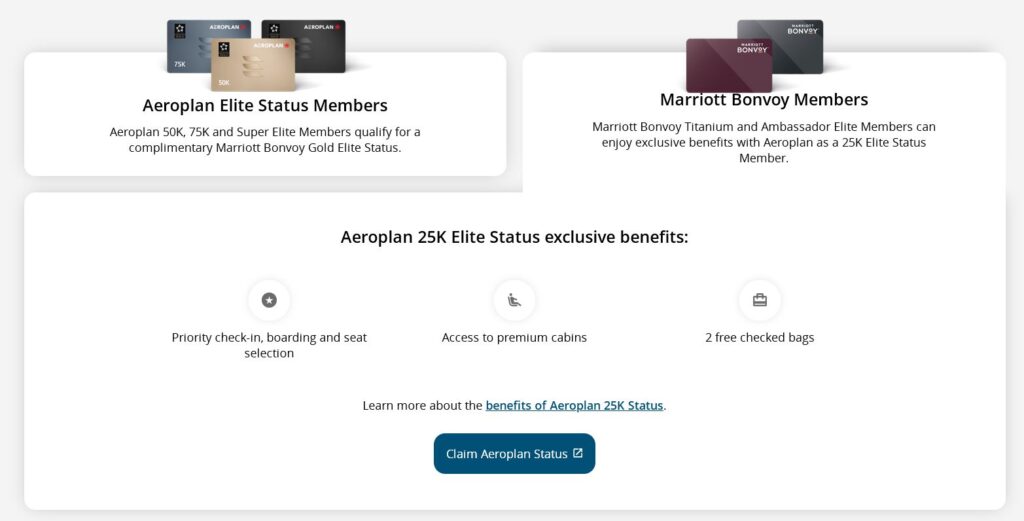Click the Priority check-in, boarding and seat selection text
The width and height of the screenshot is (1024, 521).
point(269,345)
